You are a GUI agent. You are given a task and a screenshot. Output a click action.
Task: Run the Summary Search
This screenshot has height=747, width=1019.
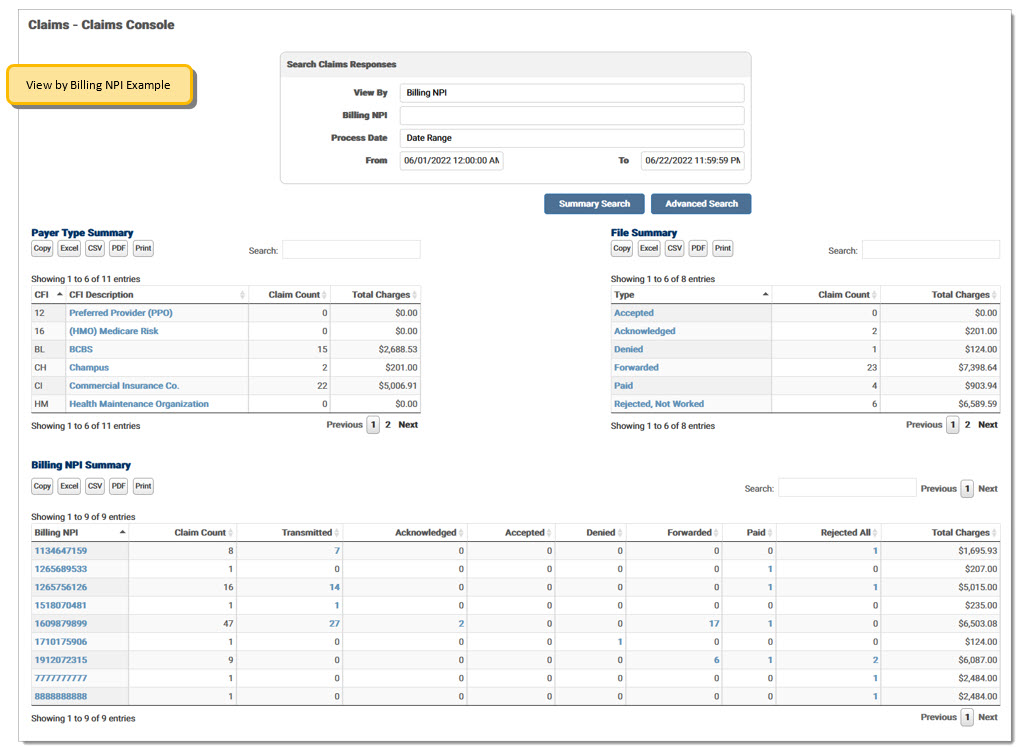[x=594, y=203]
